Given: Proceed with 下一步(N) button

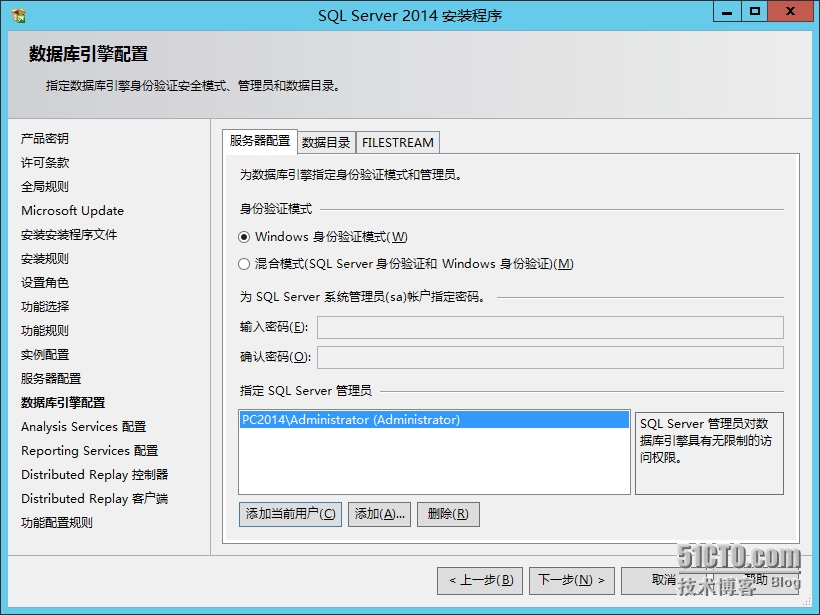Looking at the screenshot, I should tap(572, 580).
